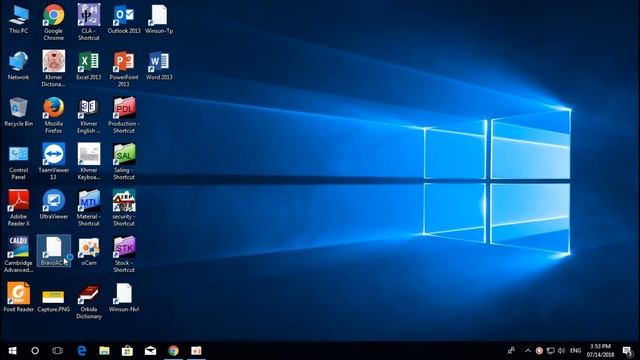
Task: Launch Microsoft Edge from taskbar
Action: [x=82, y=351]
